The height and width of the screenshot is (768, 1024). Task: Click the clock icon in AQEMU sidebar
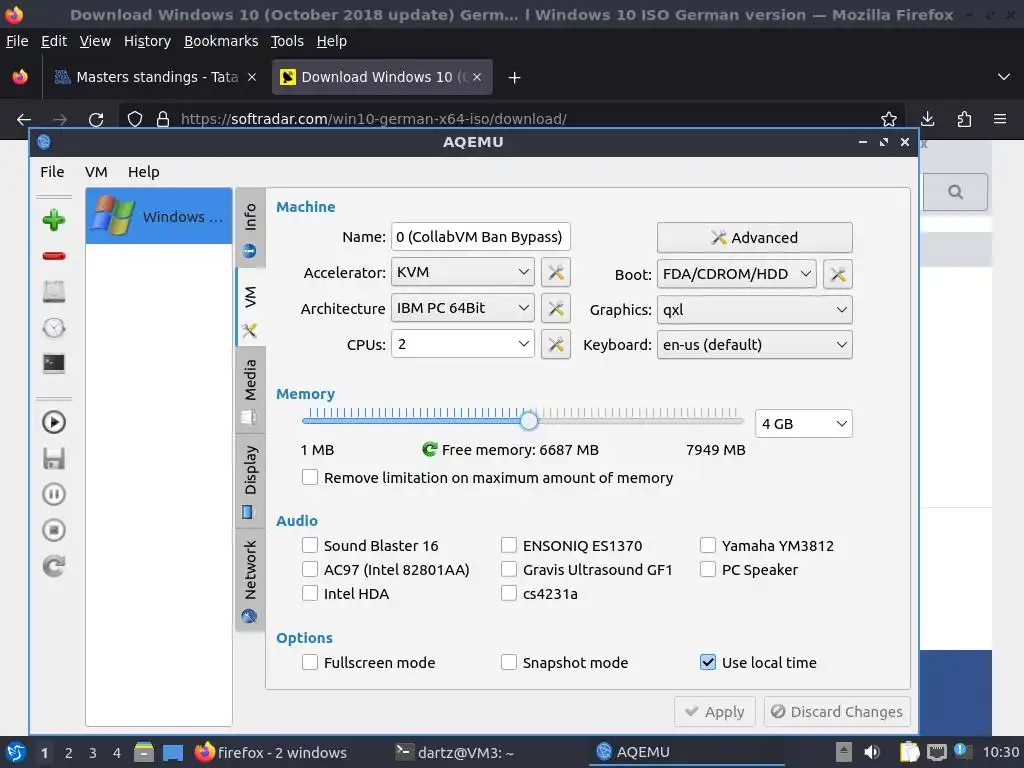click(54, 327)
